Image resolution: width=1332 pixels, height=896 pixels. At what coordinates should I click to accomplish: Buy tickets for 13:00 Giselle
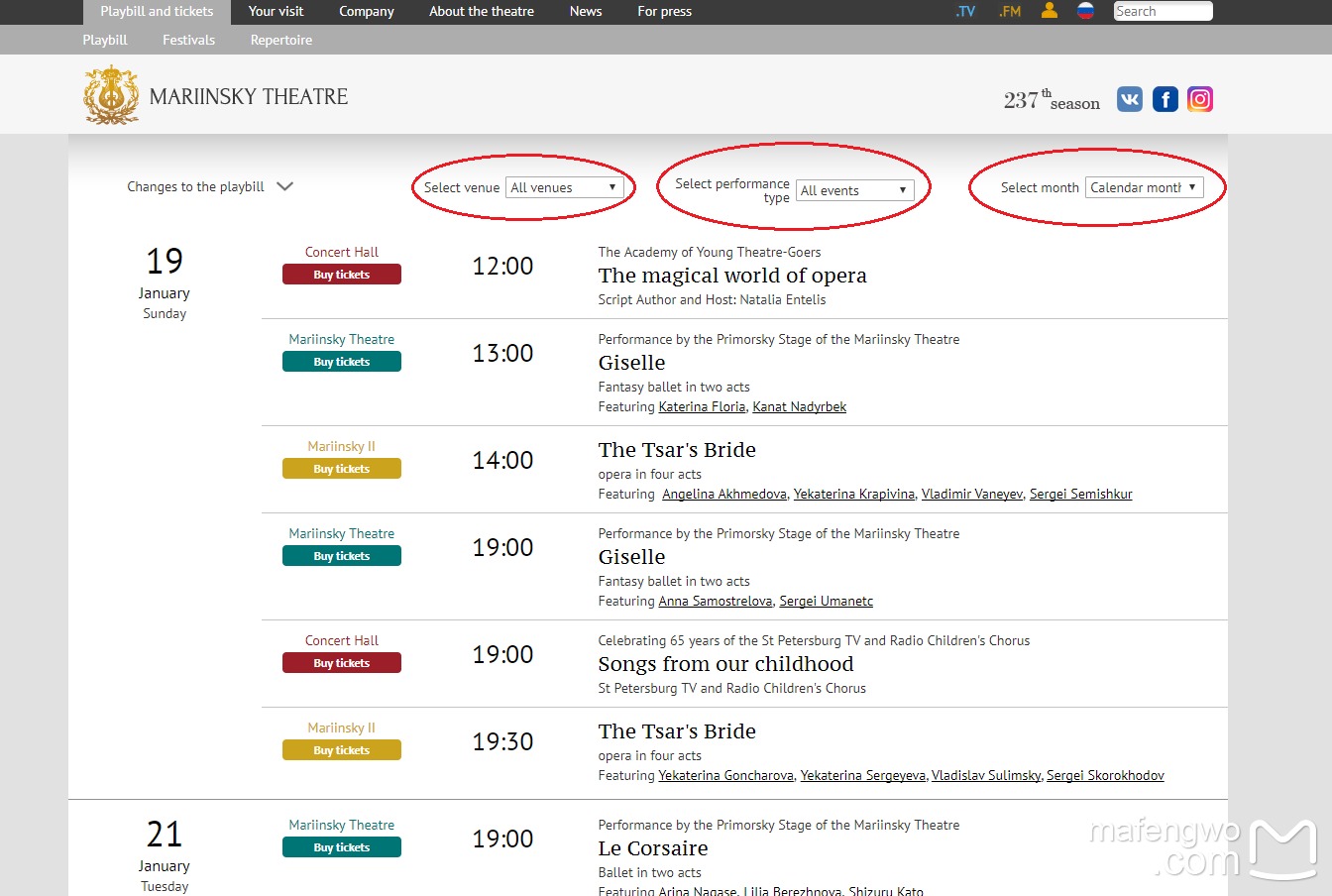342,362
